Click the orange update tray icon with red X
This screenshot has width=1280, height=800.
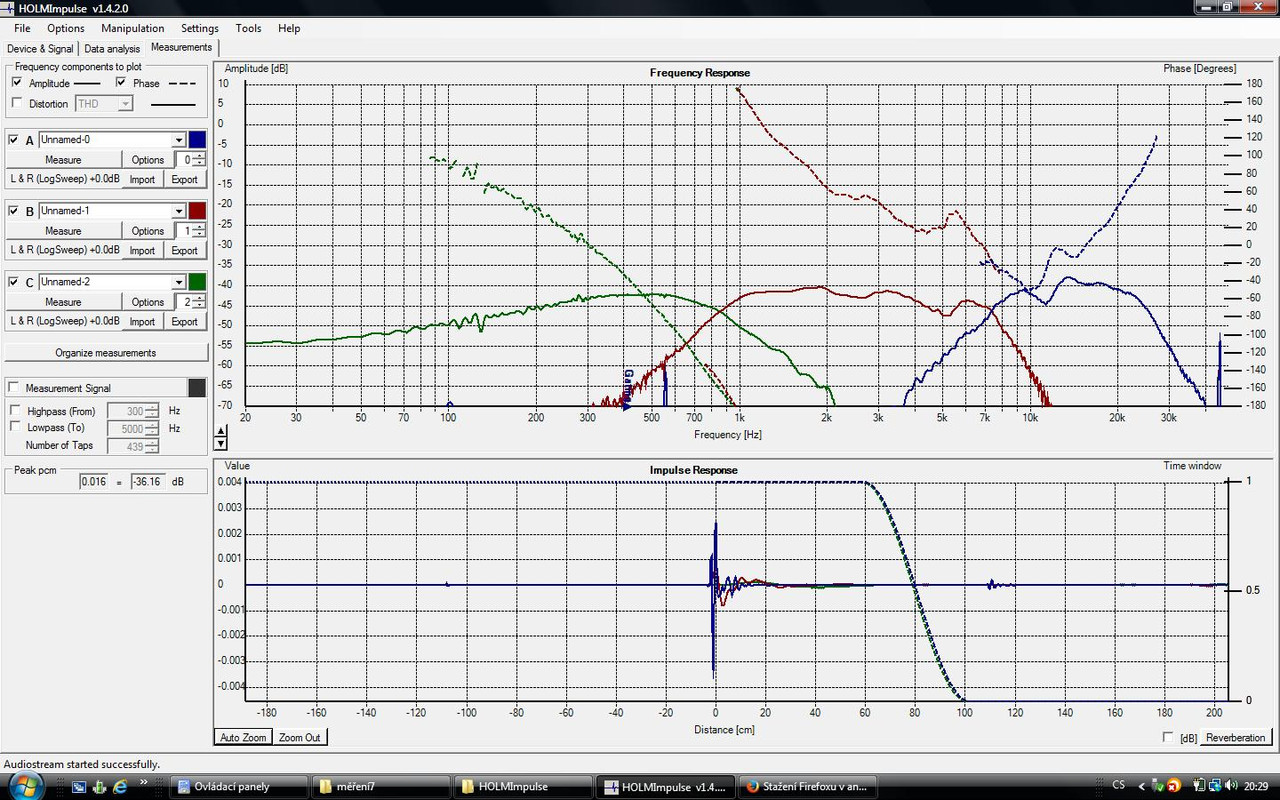tap(1172, 787)
